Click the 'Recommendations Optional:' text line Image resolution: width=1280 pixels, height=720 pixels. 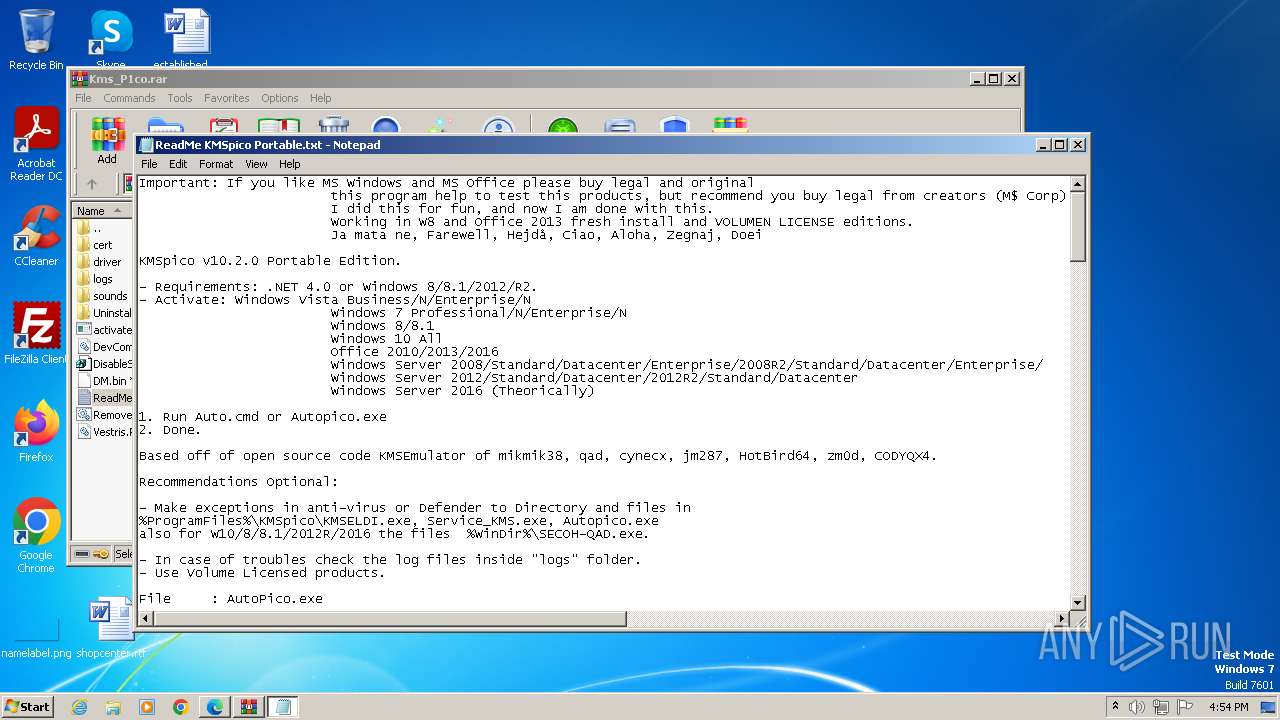238,482
